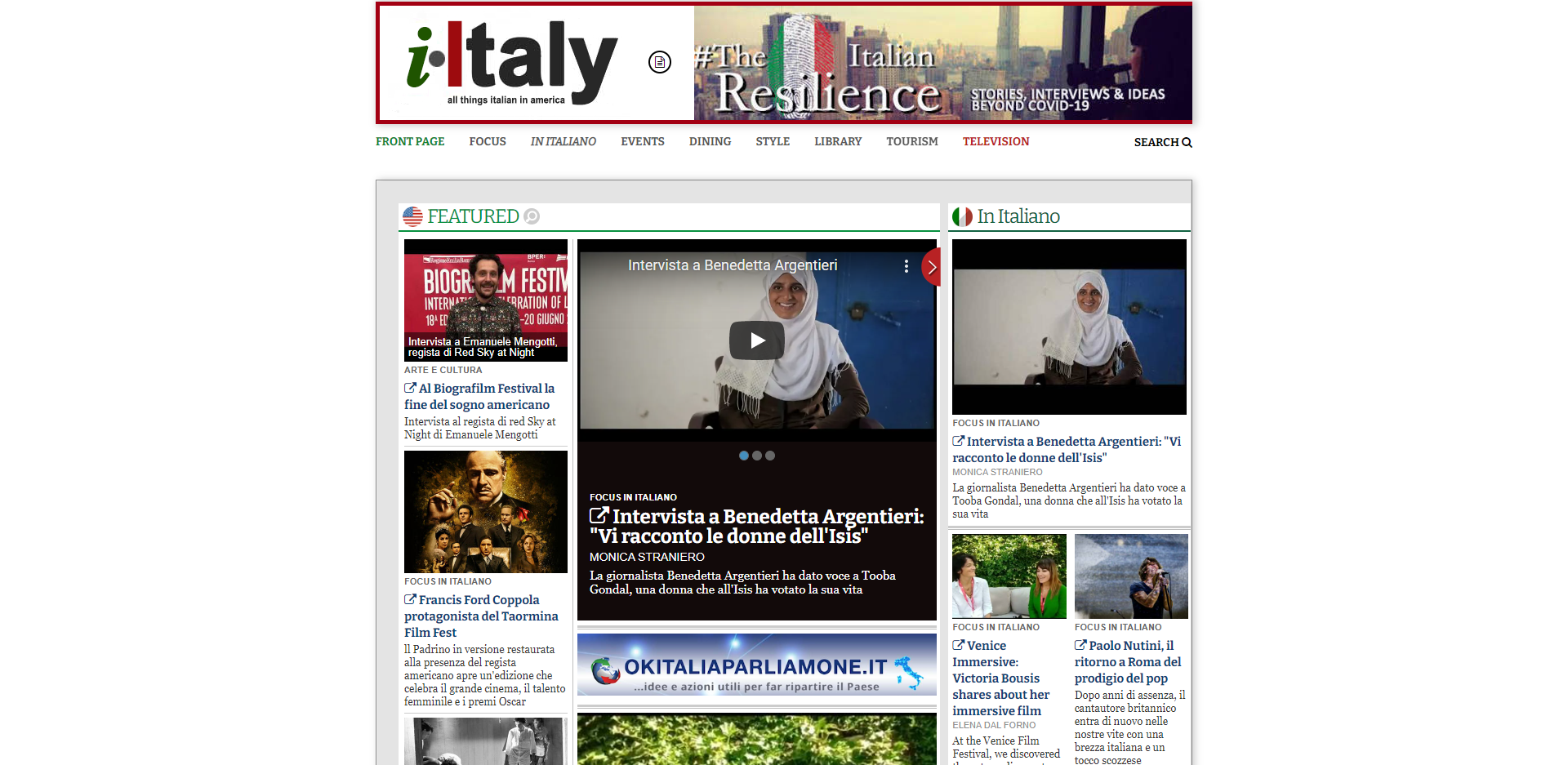1568x765 pixels.
Task: Click the OKITALIAPARLIAMONE.IT banner
Action: [x=756, y=665]
